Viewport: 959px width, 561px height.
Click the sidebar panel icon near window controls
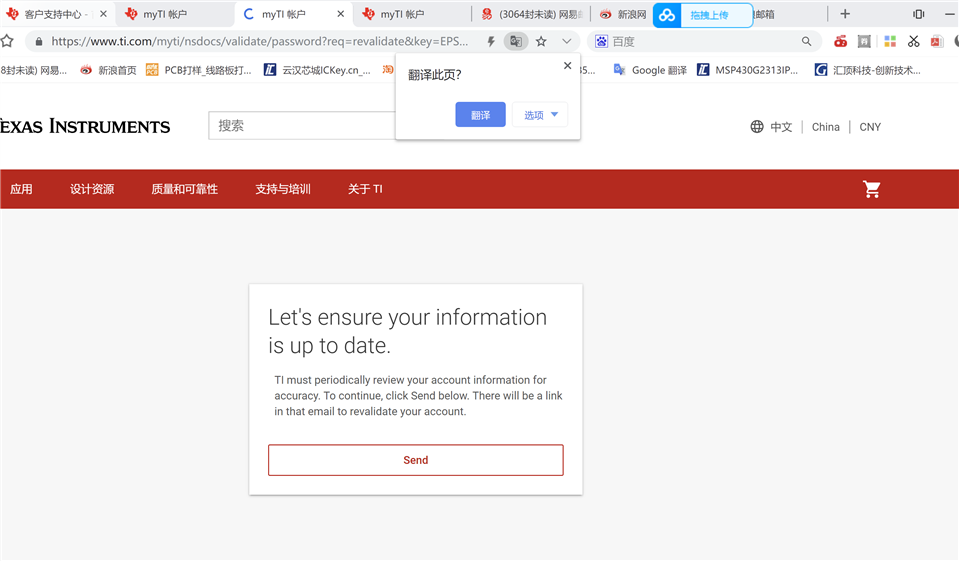pyautogui.click(x=918, y=13)
